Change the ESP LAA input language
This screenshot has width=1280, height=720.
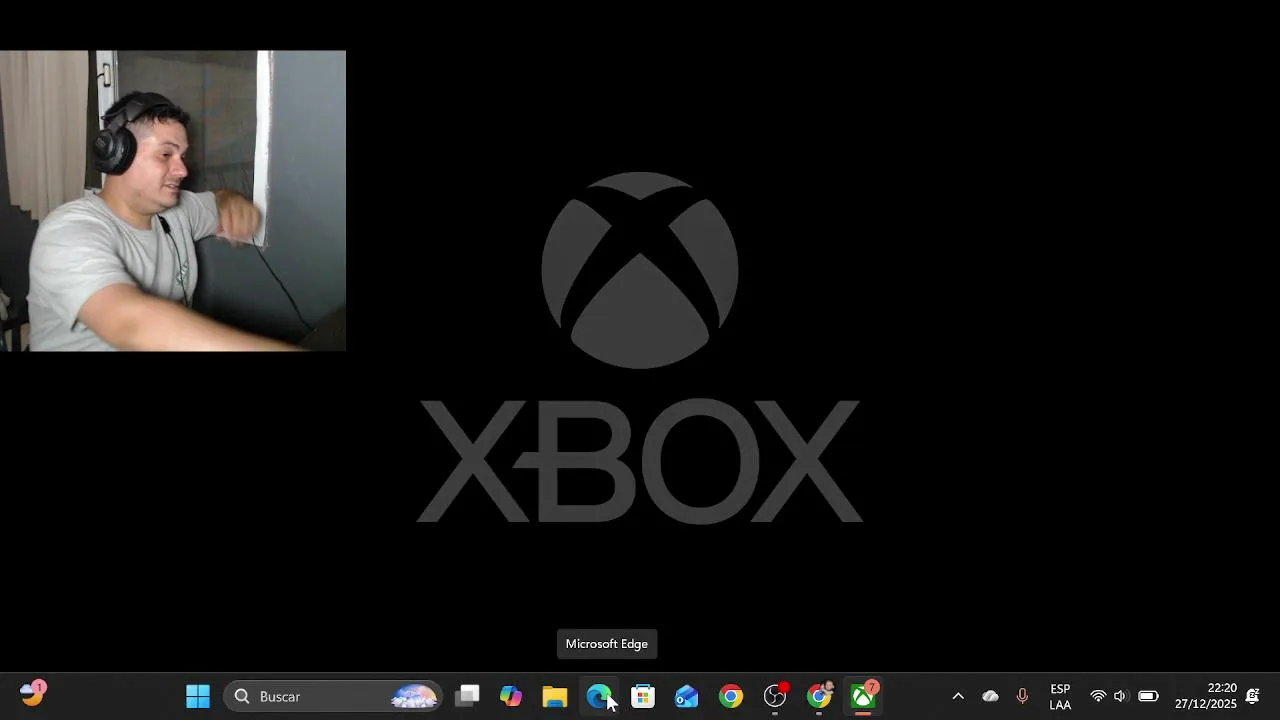point(1060,697)
